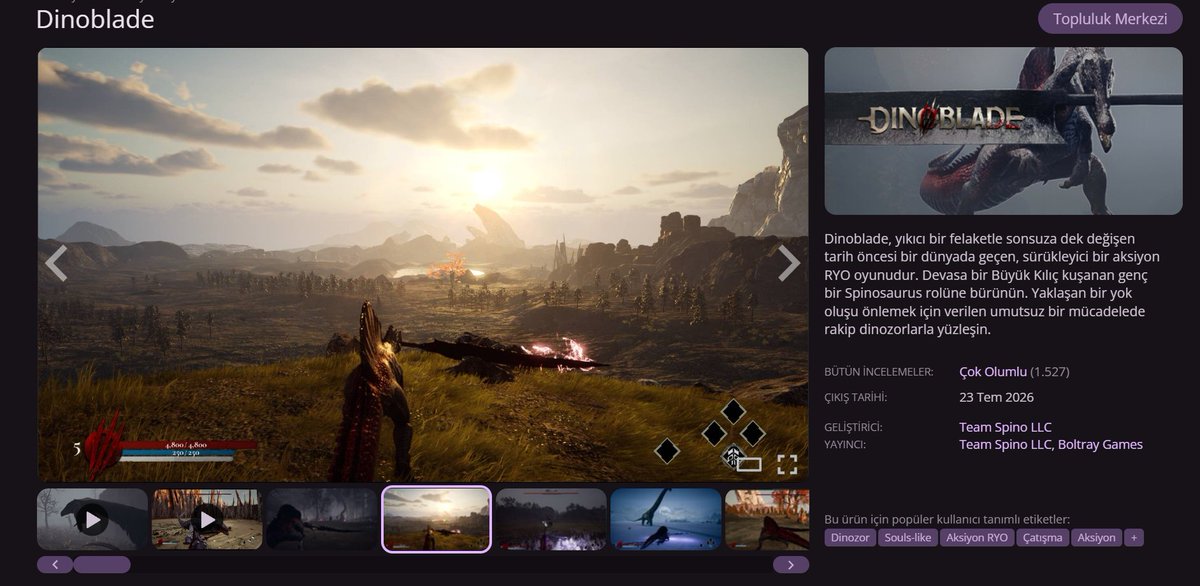The image size is (1200, 586).
Task: Open publisher Team Spino LLC link
Action: tap(1005, 445)
